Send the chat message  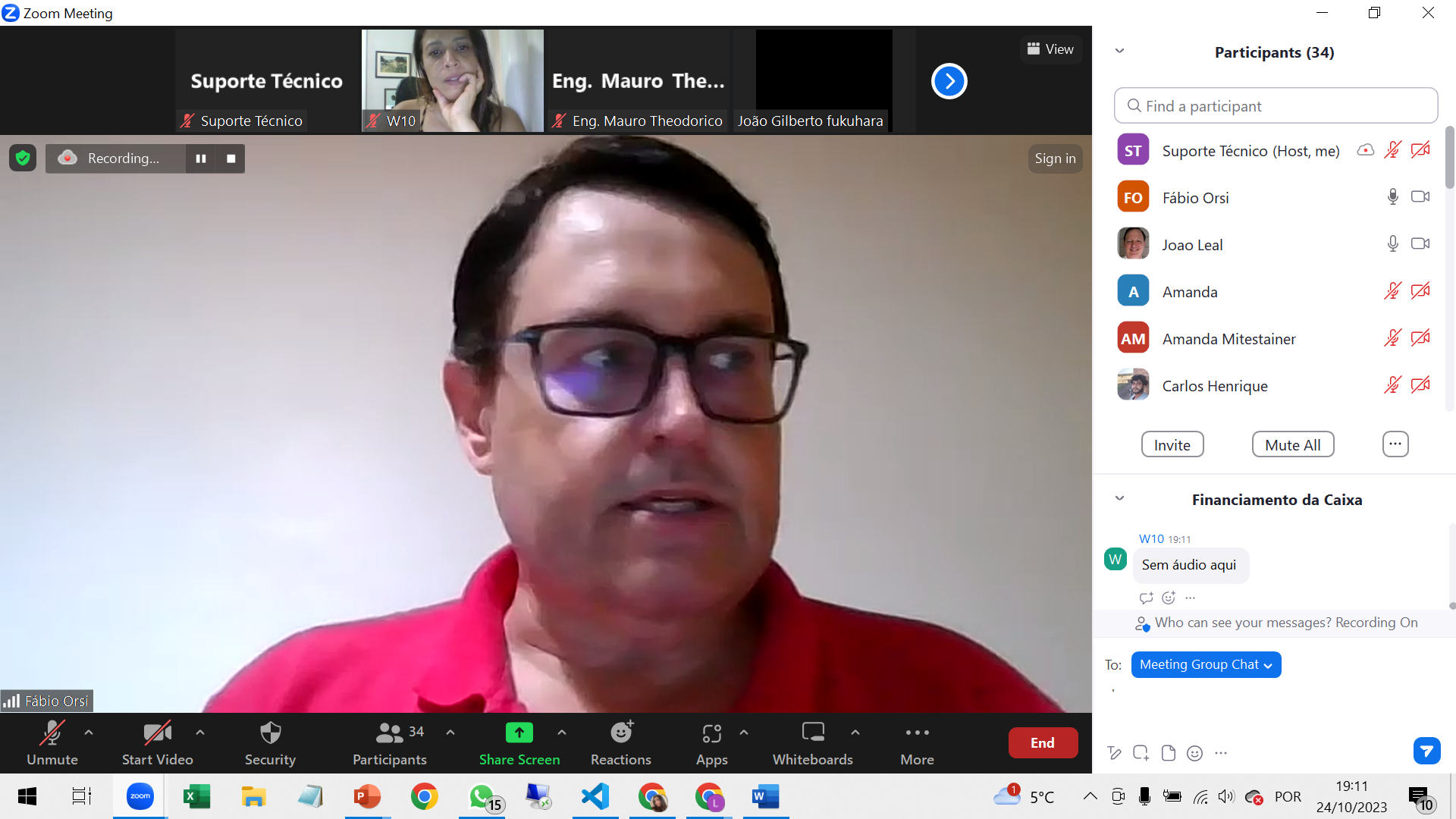coord(1426,751)
